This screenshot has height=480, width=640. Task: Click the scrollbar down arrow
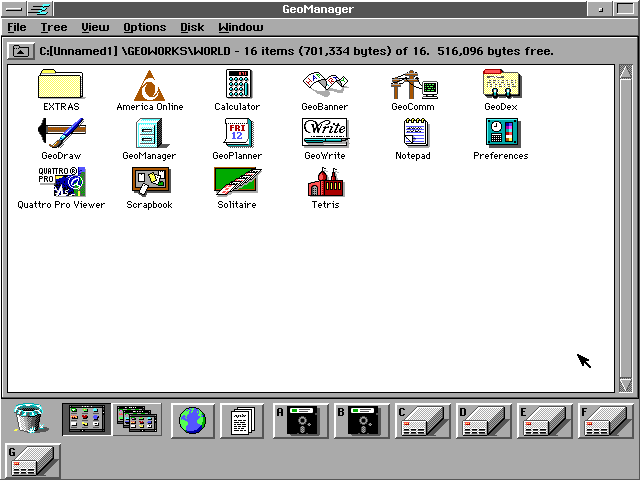(x=626, y=385)
